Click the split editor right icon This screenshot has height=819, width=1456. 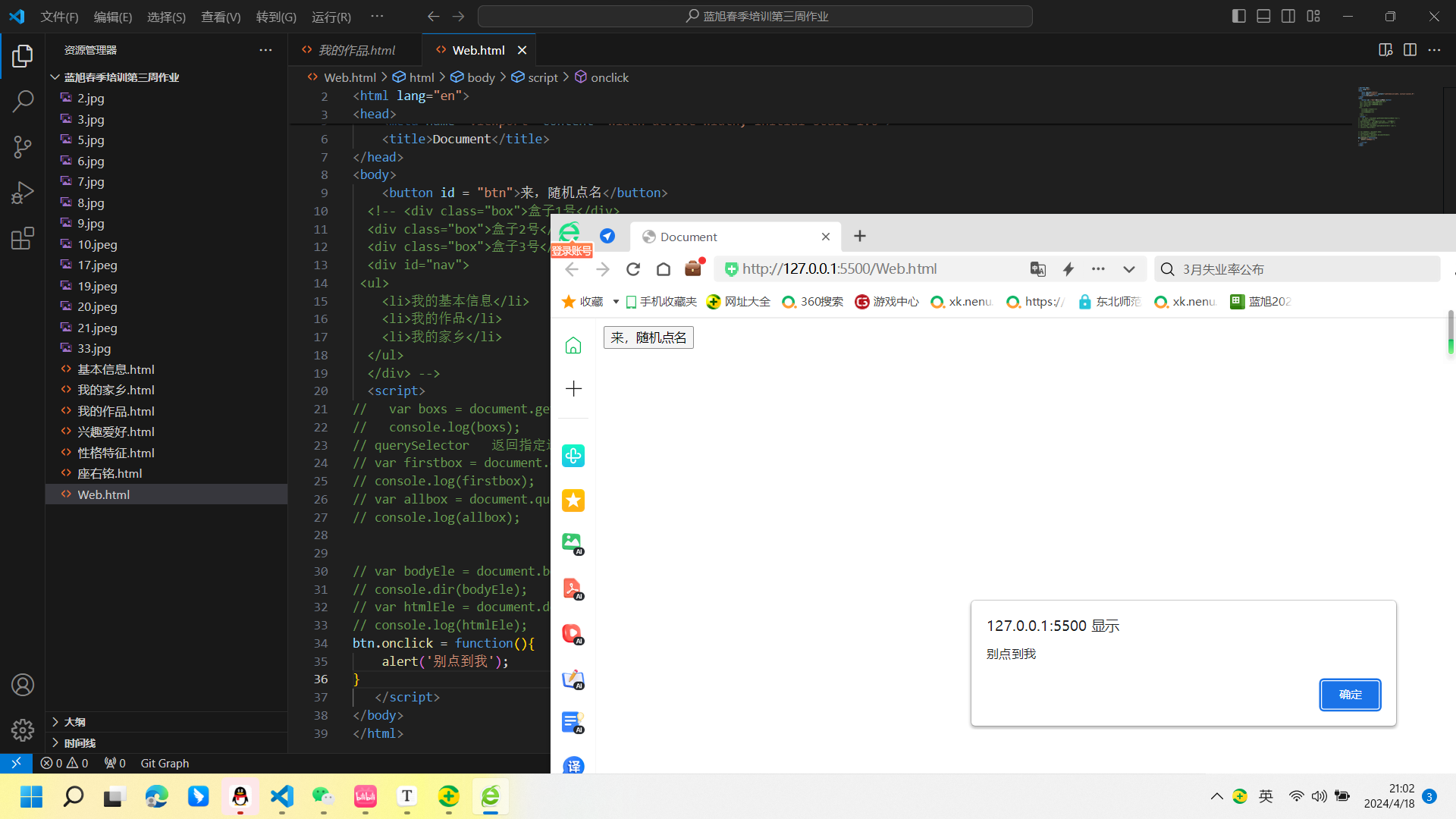[x=1410, y=50]
